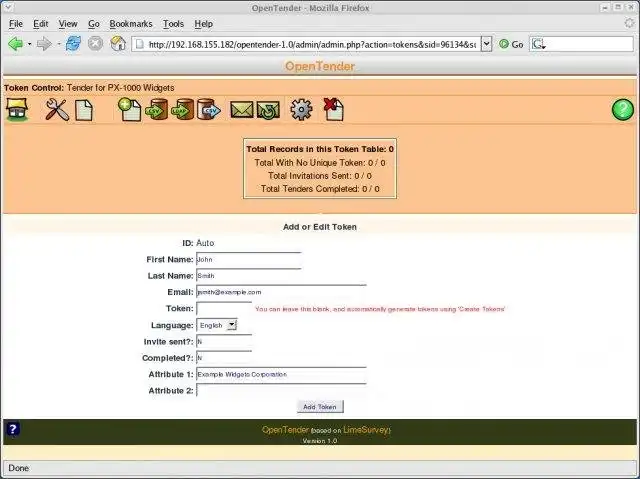Image resolution: width=640 pixels, height=479 pixels.
Task: Expand the URL bar history dropdown
Action: pyautogui.click(x=486, y=44)
